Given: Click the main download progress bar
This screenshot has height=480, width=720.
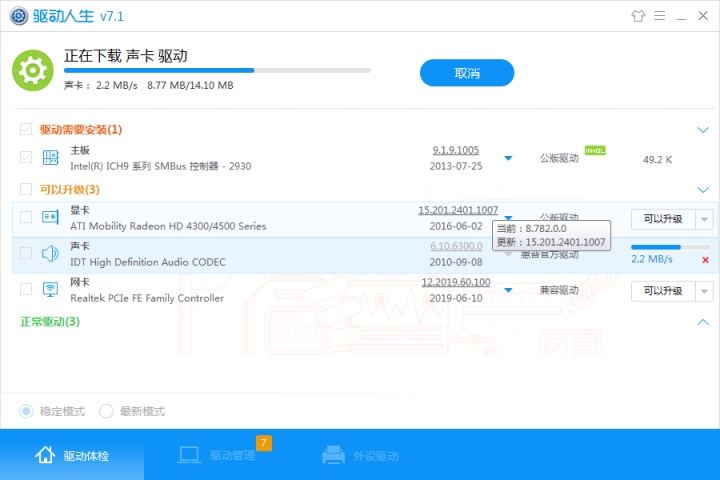Looking at the screenshot, I should click(217, 70).
